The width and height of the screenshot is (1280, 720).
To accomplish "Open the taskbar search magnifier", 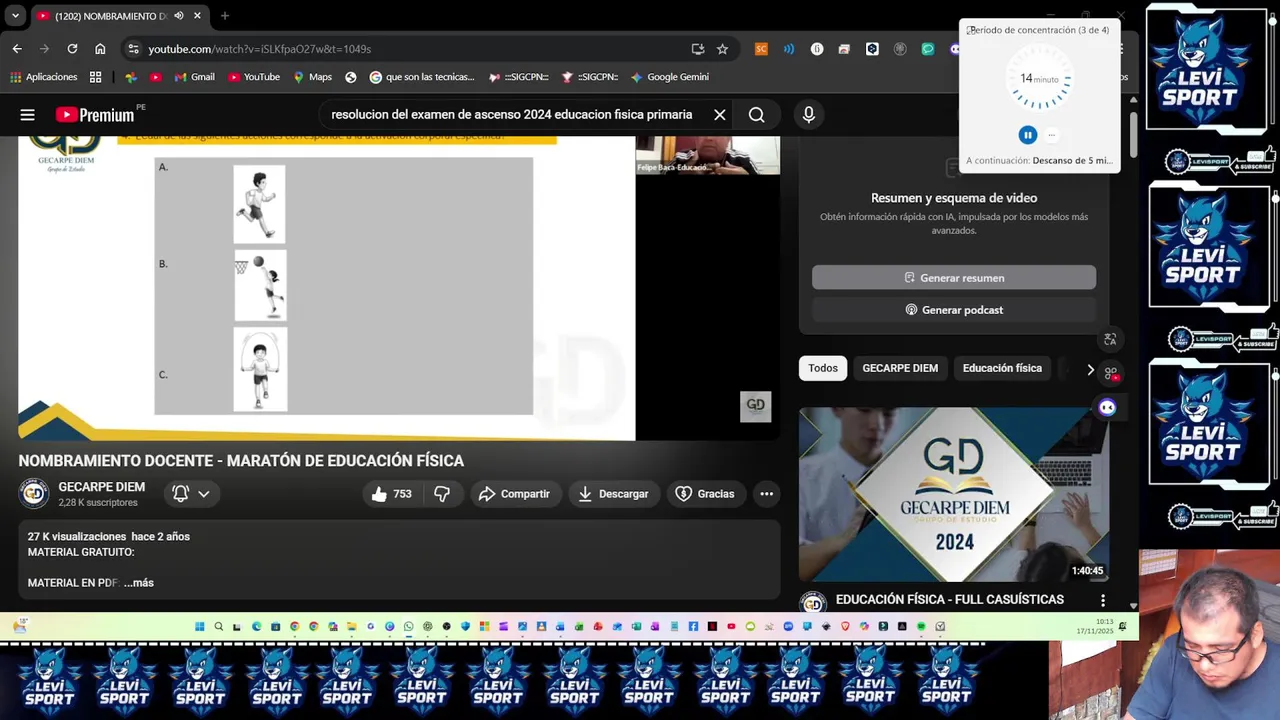I will (218, 627).
